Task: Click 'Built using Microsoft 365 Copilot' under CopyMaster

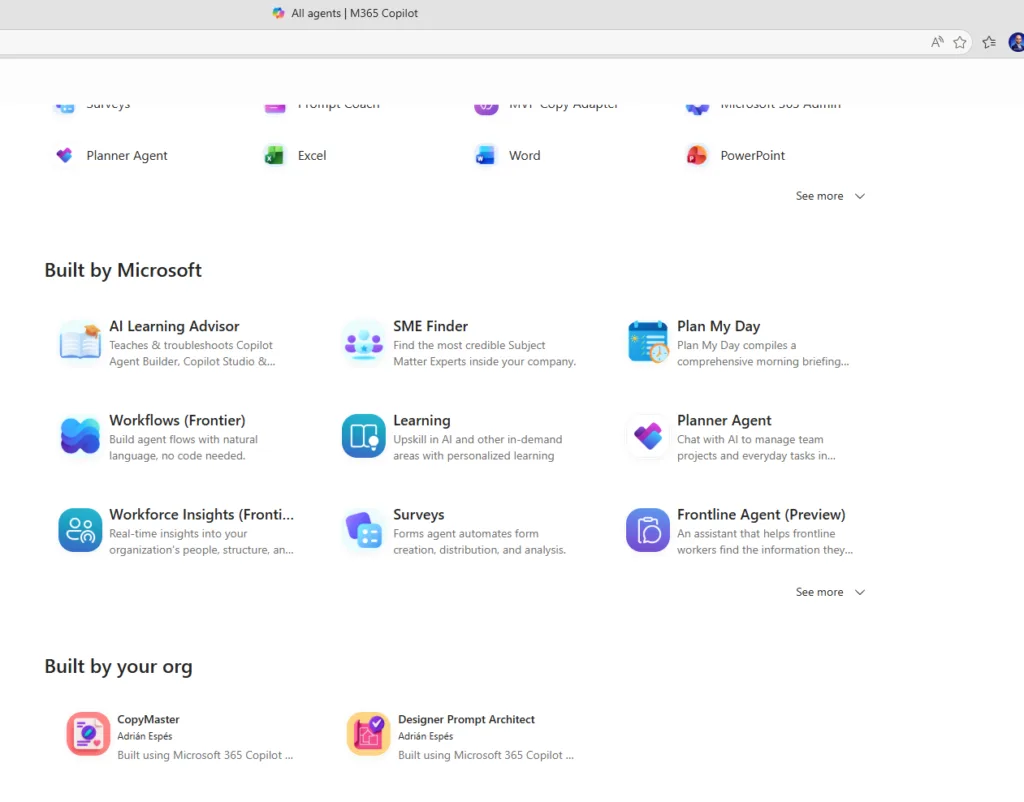Action: click(205, 755)
